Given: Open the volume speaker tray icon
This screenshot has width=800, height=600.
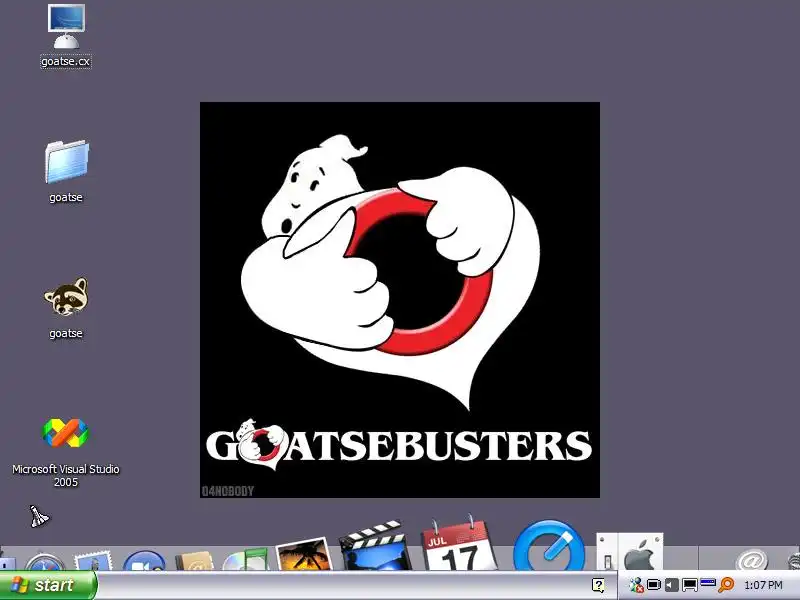Looking at the screenshot, I should (x=671, y=585).
